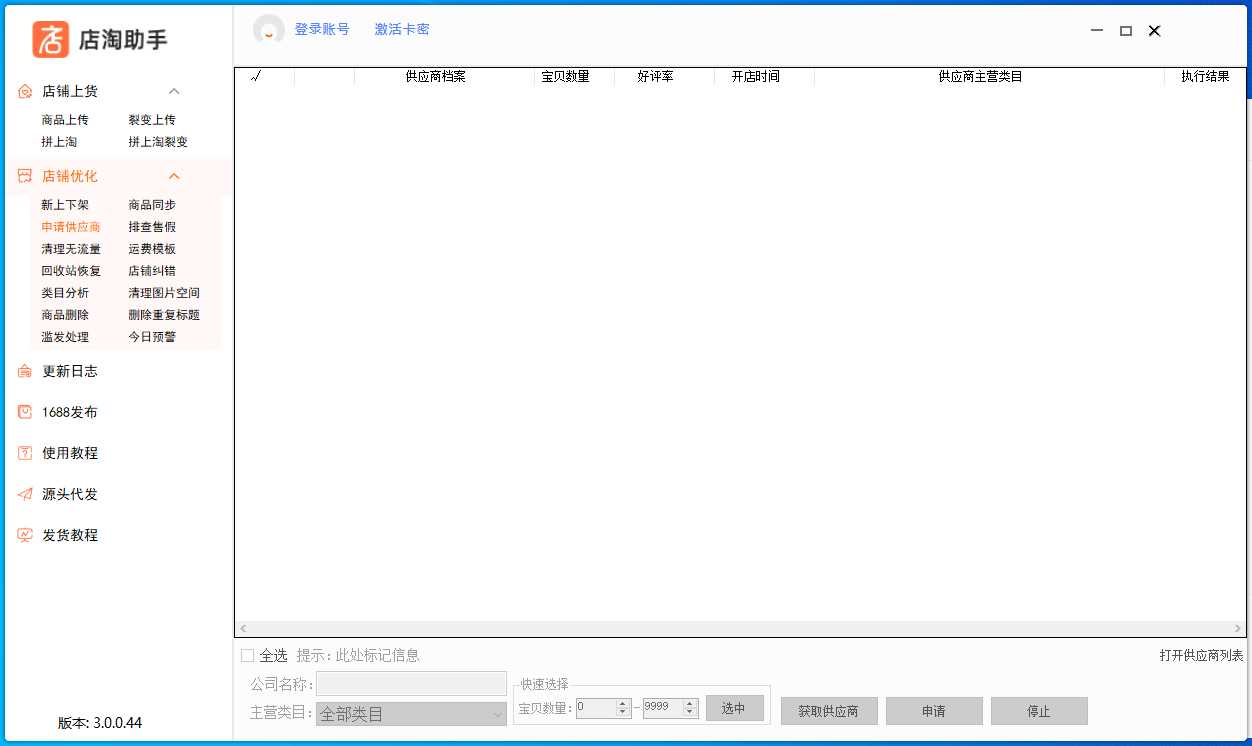This screenshot has width=1252, height=746.
Task: Open the 激活卡密 link
Action: (401, 29)
